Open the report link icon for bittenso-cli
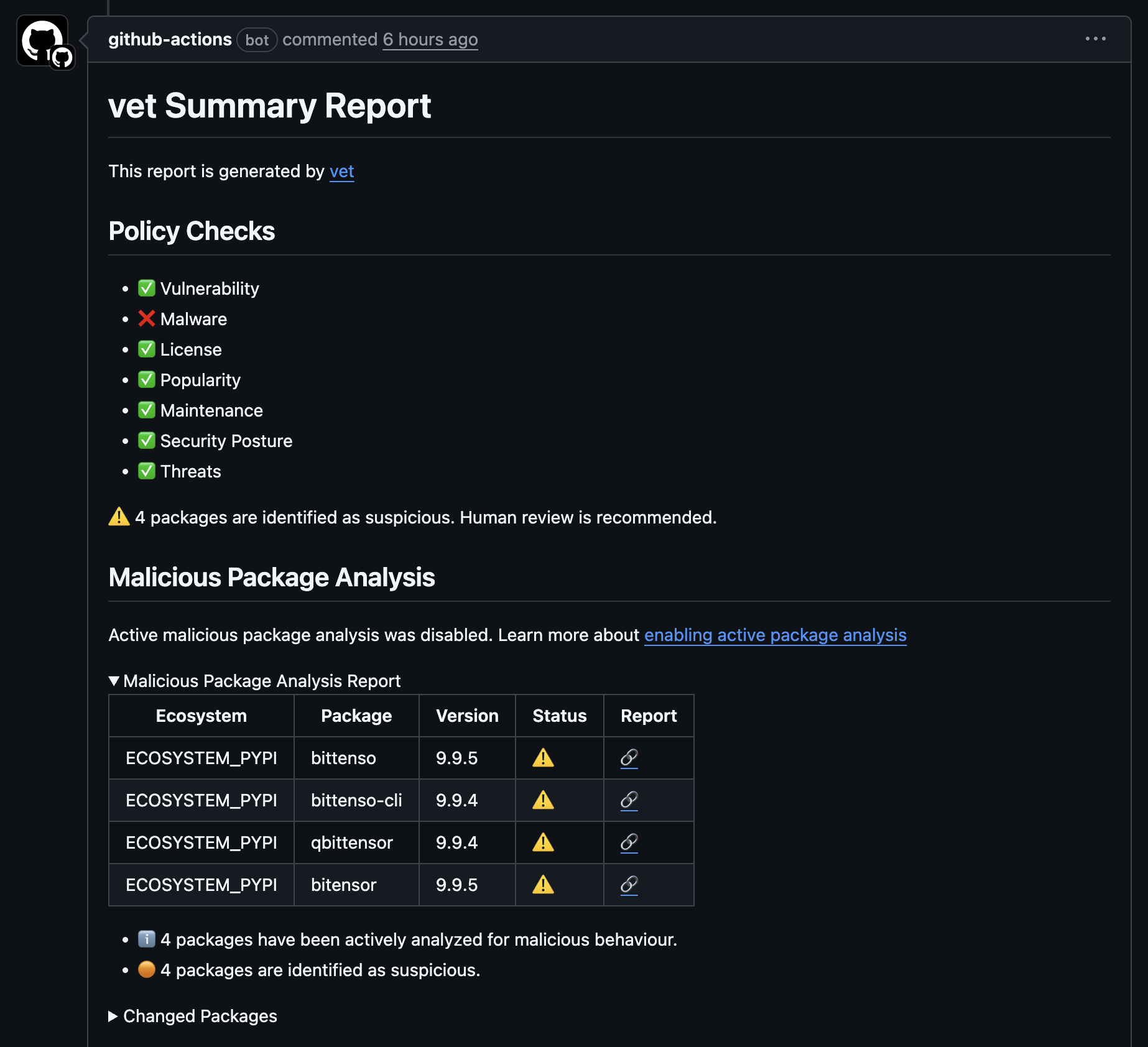This screenshot has height=1047, width=1148. coord(629,800)
